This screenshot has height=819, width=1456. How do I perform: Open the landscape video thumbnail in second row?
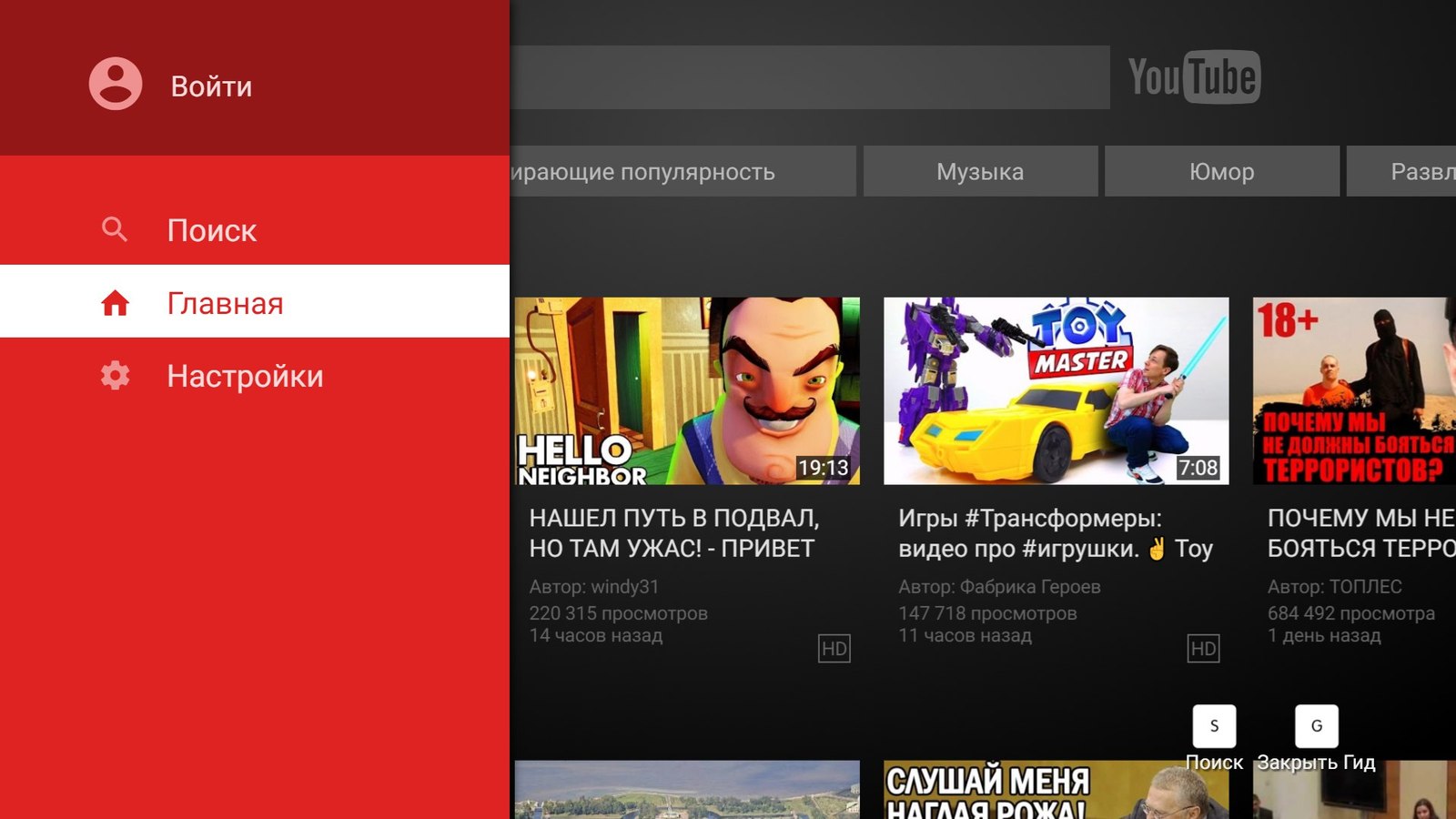coord(687,790)
